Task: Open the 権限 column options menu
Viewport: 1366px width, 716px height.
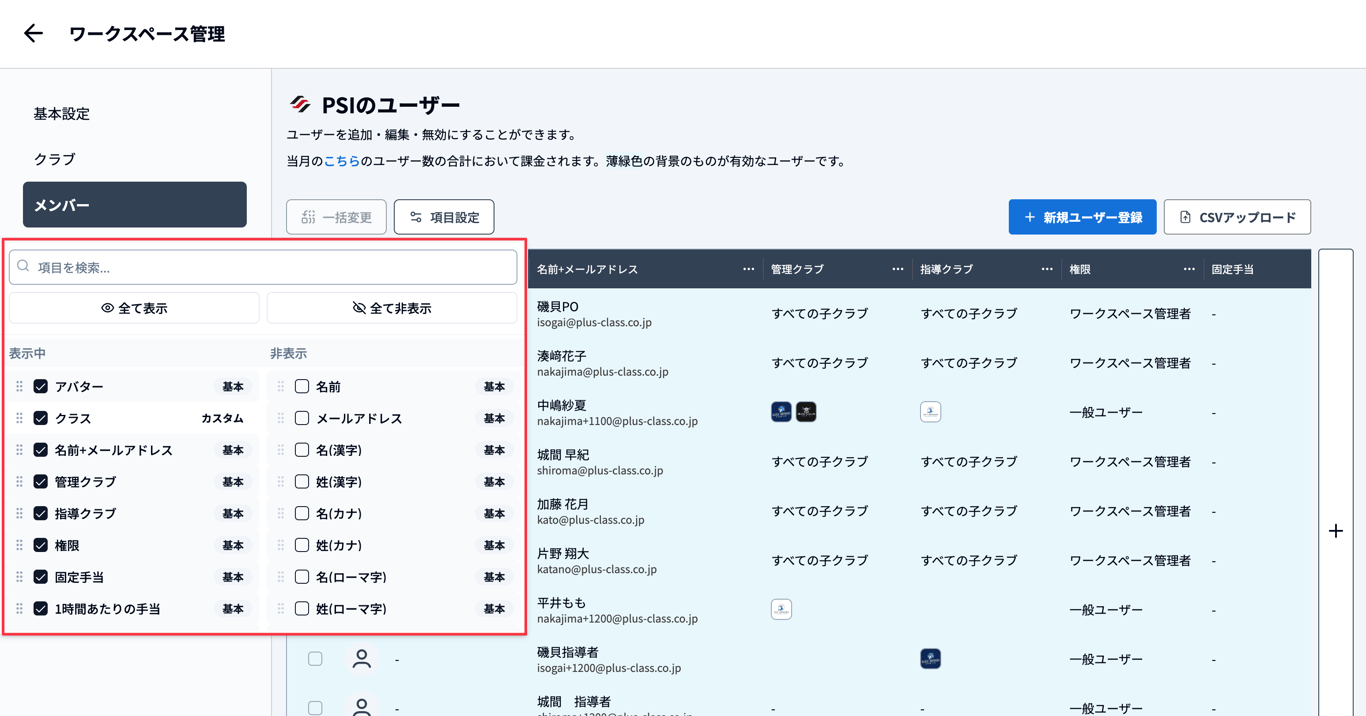Action: [1188, 269]
